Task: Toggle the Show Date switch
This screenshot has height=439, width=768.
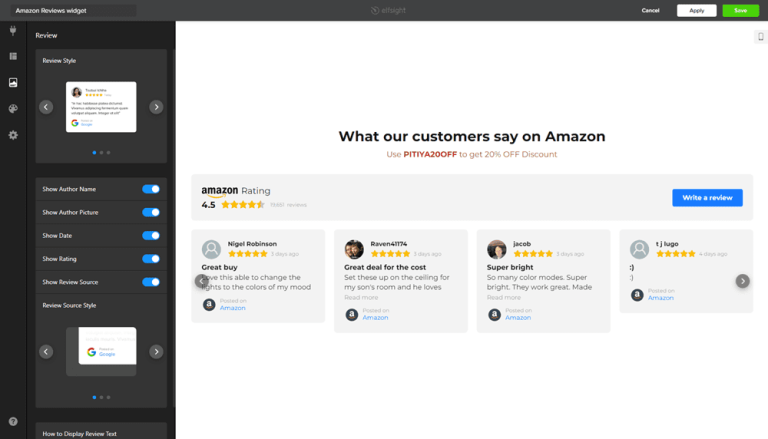Action: [x=150, y=236]
